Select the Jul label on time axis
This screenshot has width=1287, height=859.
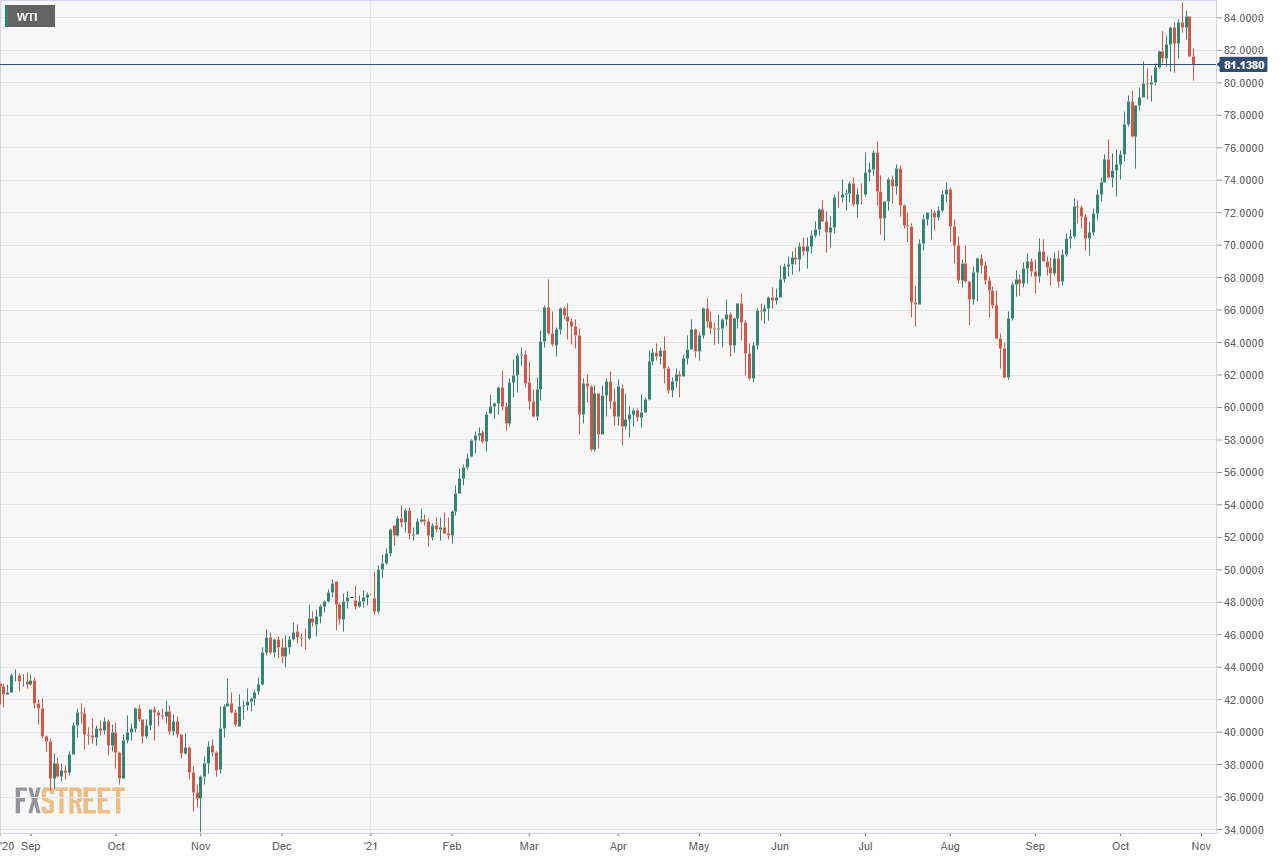[x=865, y=846]
